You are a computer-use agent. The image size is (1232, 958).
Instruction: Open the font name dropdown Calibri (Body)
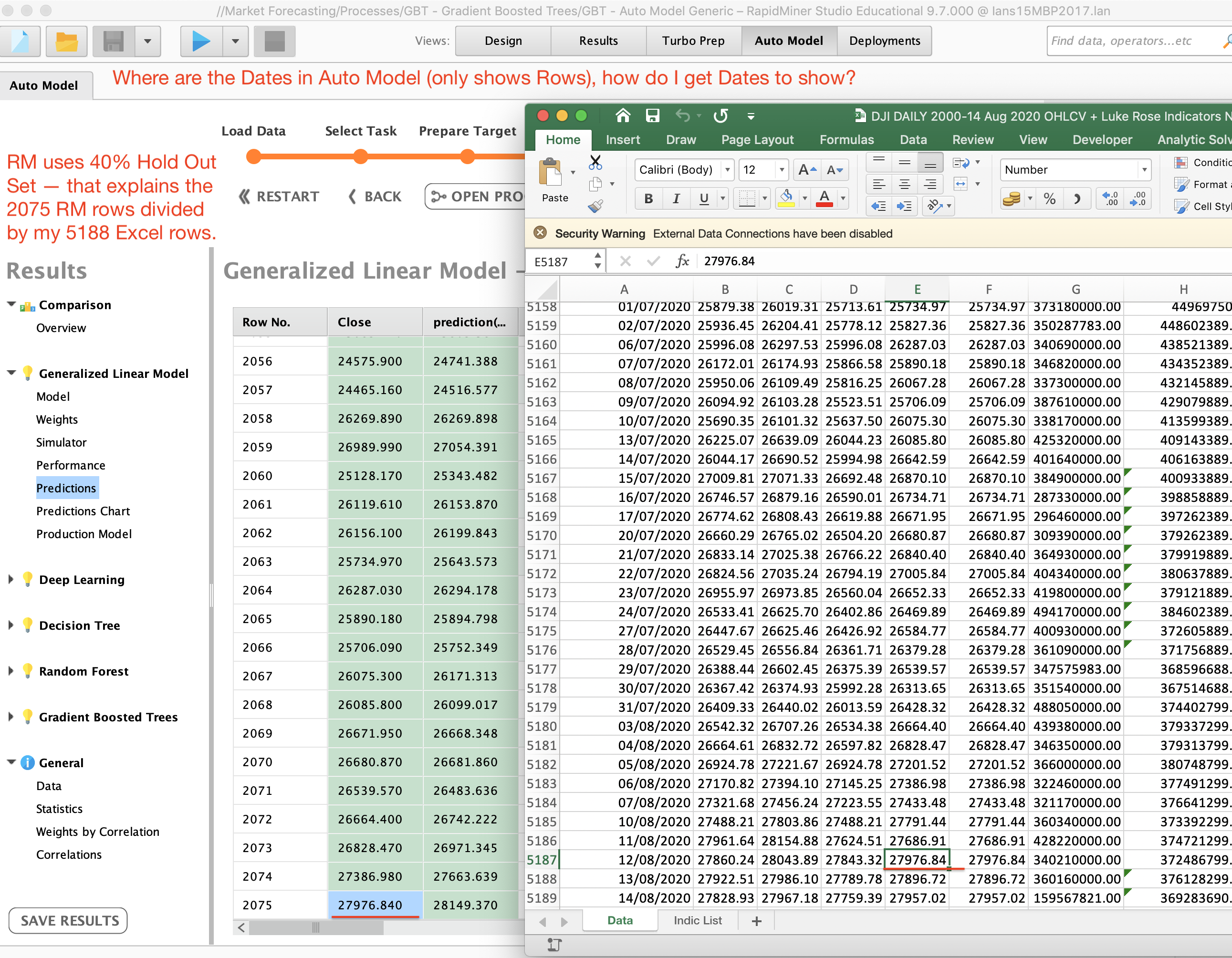click(728, 170)
